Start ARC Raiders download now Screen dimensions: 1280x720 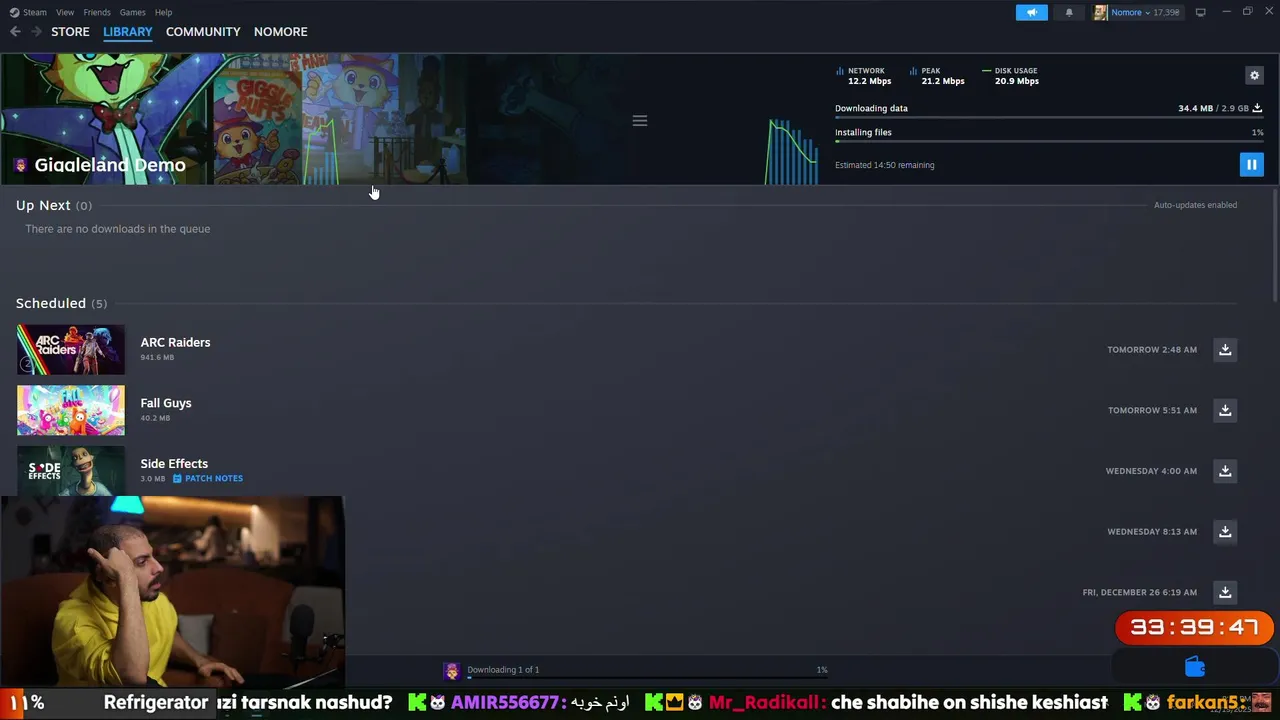tap(1225, 350)
